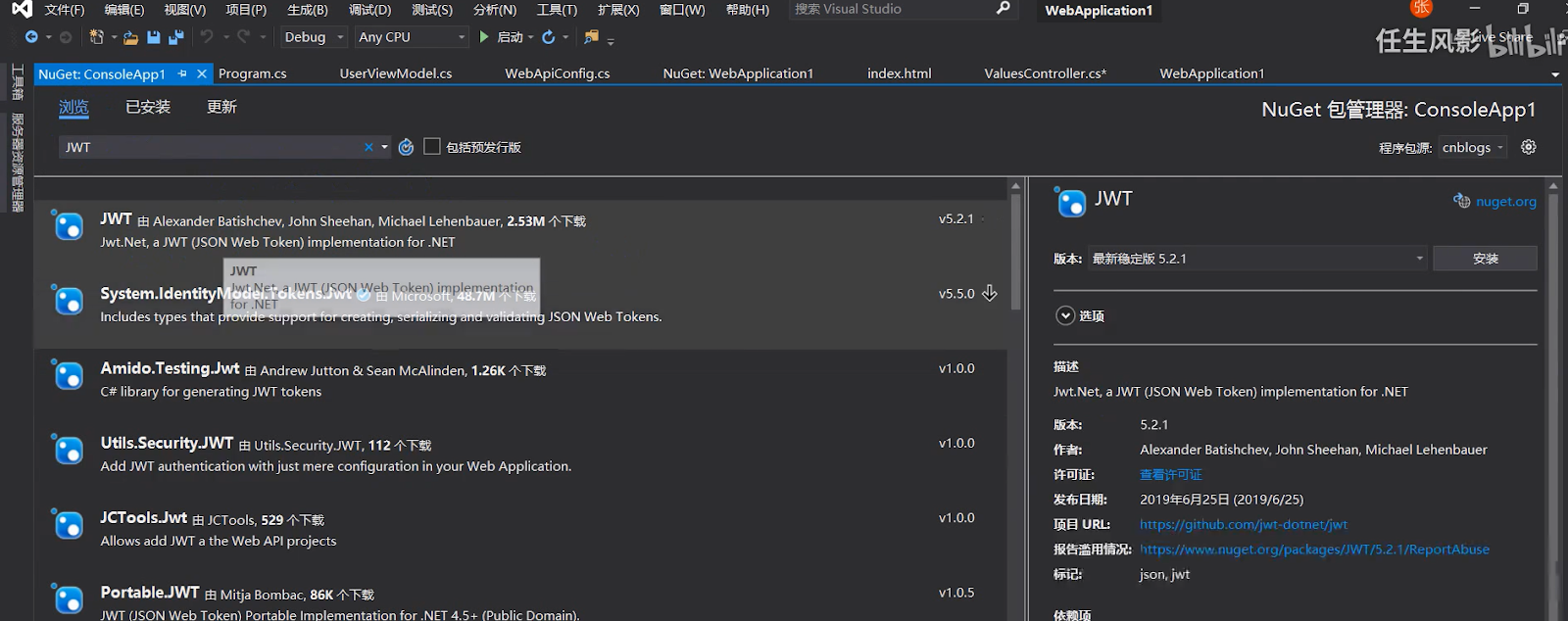Save the current file with the disk icon

point(154,37)
